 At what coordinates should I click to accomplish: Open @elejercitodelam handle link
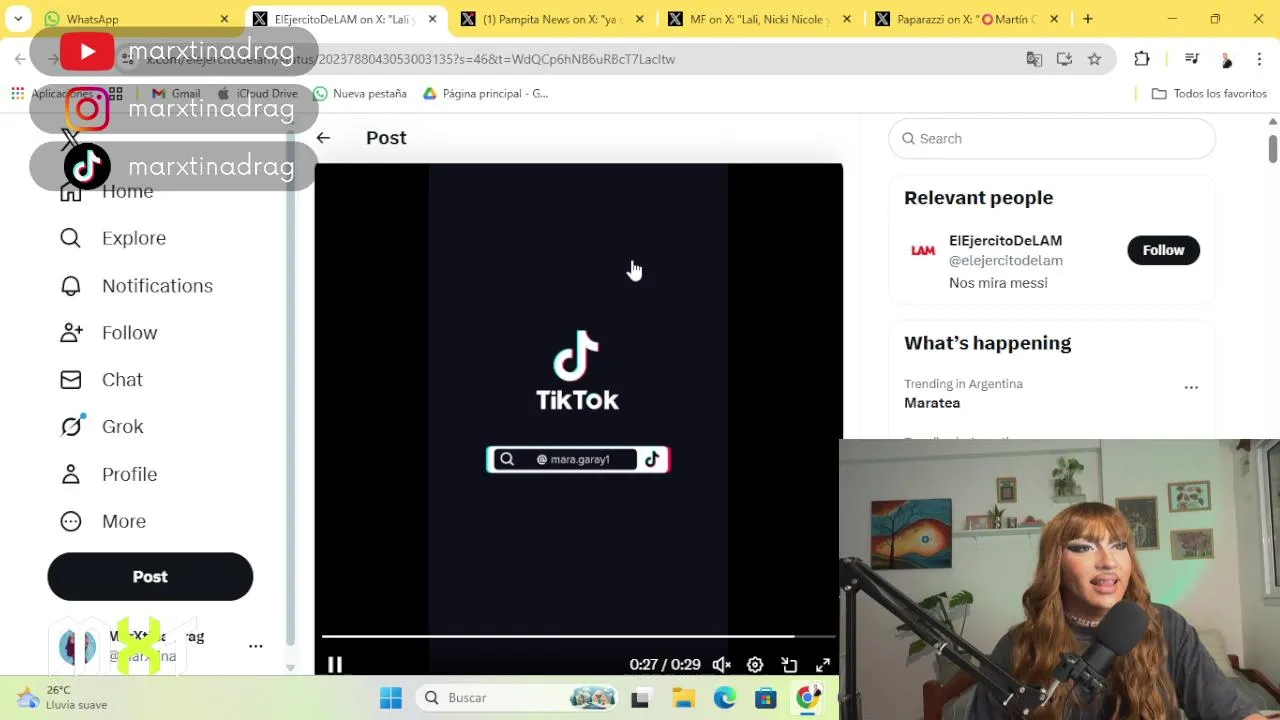coord(1005,261)
